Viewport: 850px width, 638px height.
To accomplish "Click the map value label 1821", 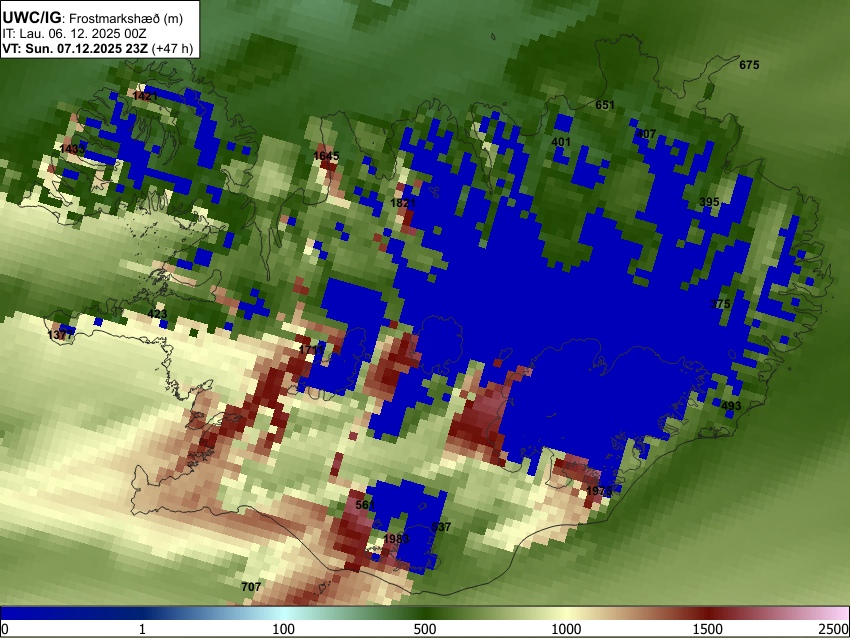I will [x=403, y=203].
